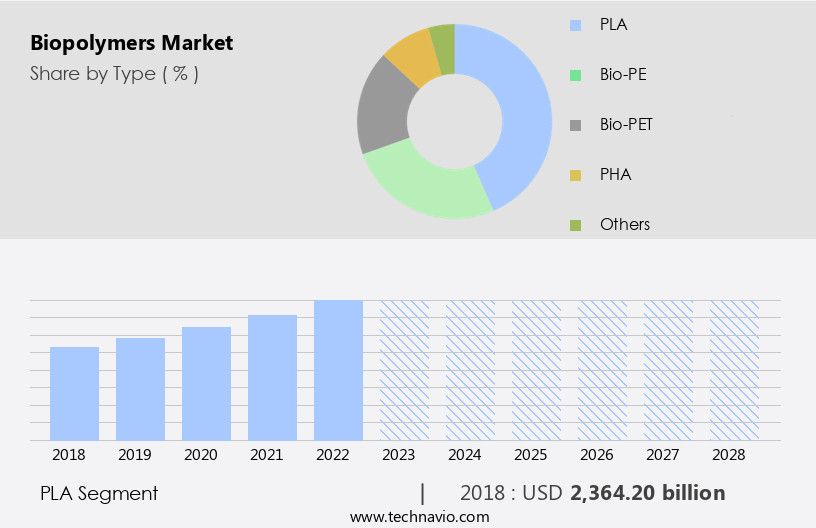Click the 2018 solid blue bar

pos(74,393)
